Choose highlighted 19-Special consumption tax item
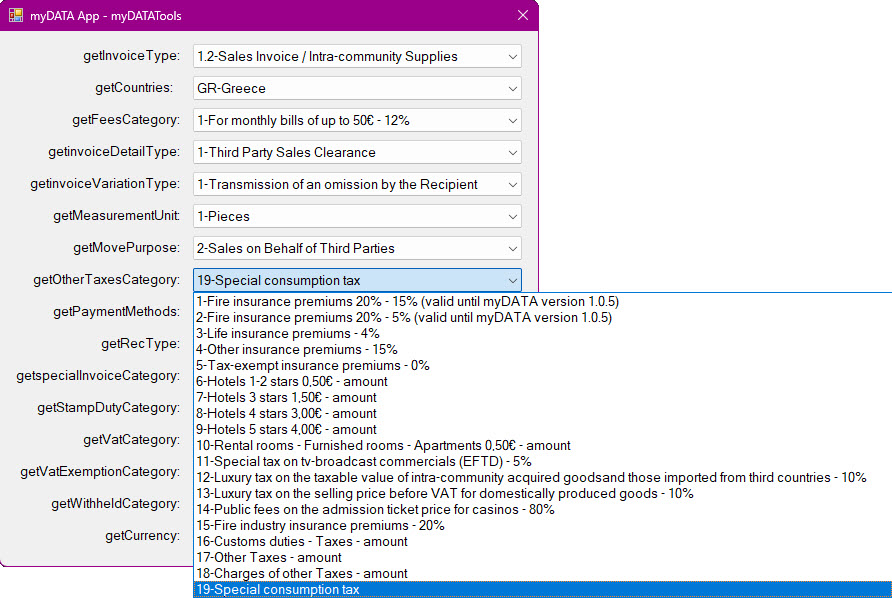892x598 pixels. pyautogui.click(x=277, y=589)
